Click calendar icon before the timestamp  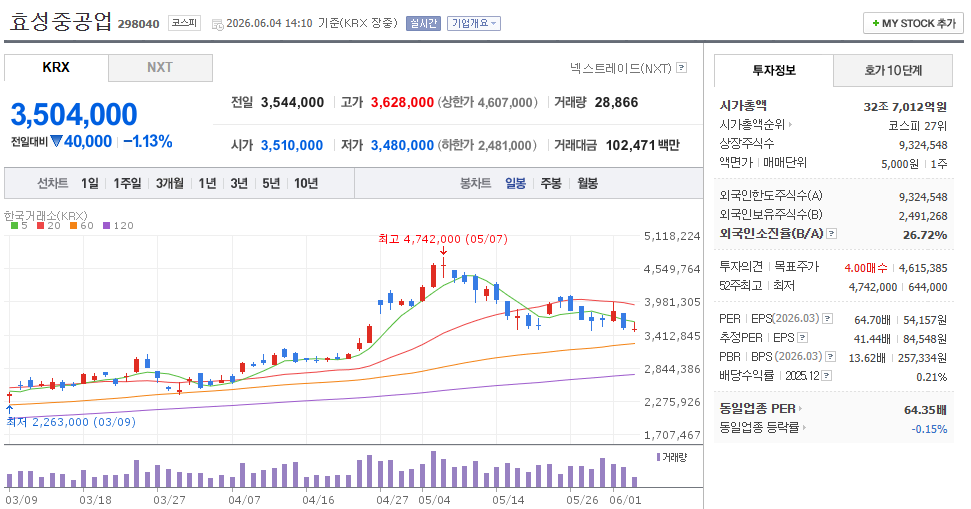point(217,24)
